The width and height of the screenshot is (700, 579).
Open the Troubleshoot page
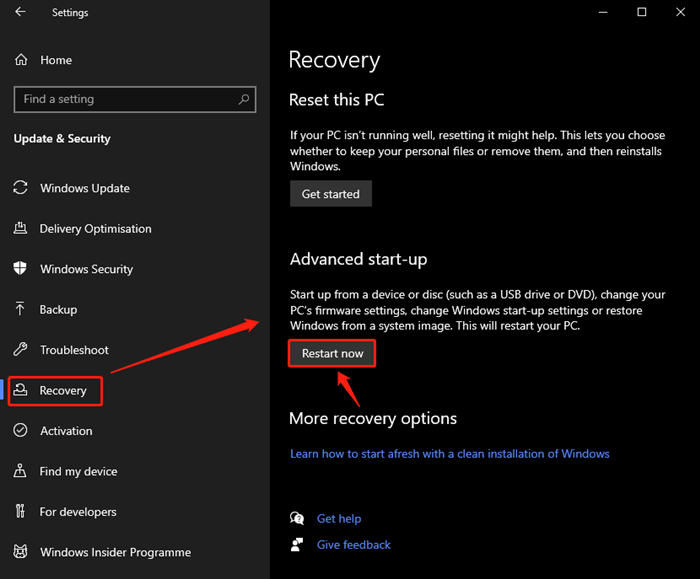click(x=74, y=350)
